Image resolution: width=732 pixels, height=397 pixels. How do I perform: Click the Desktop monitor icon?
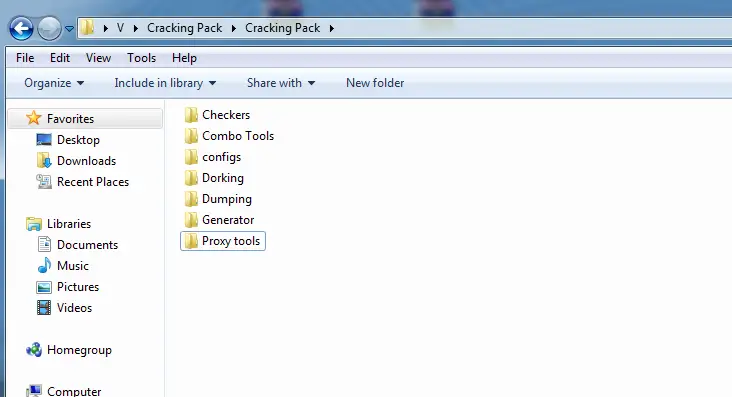click(44, 140)
